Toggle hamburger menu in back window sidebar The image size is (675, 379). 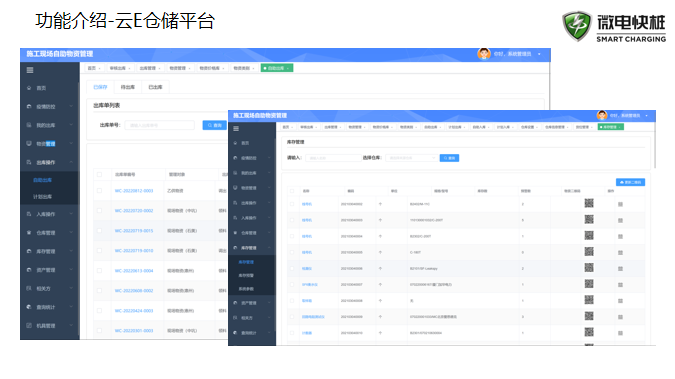pyautogui.click(x=30, y=70)
